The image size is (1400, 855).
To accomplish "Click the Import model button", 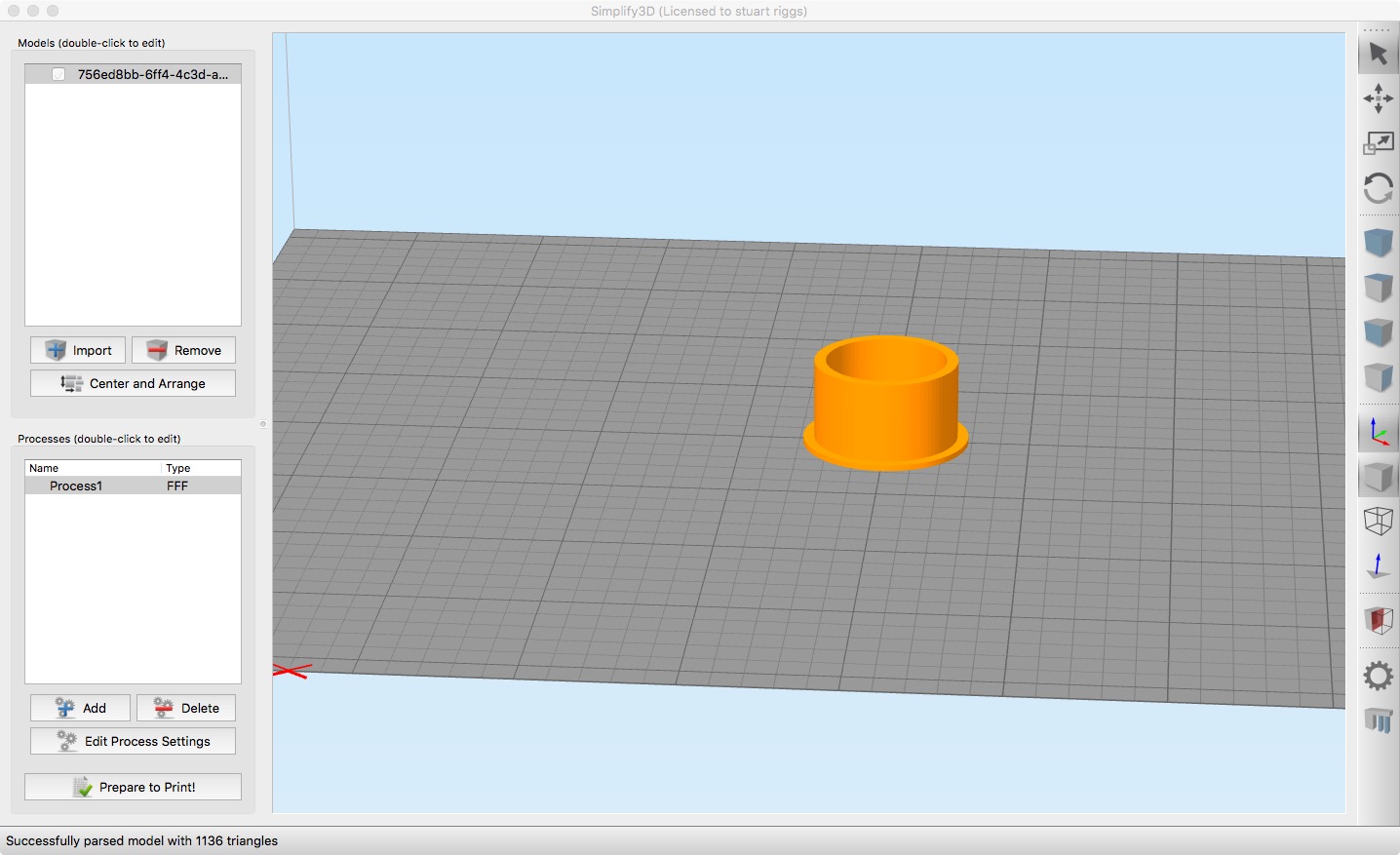I will tap(78, 350).
